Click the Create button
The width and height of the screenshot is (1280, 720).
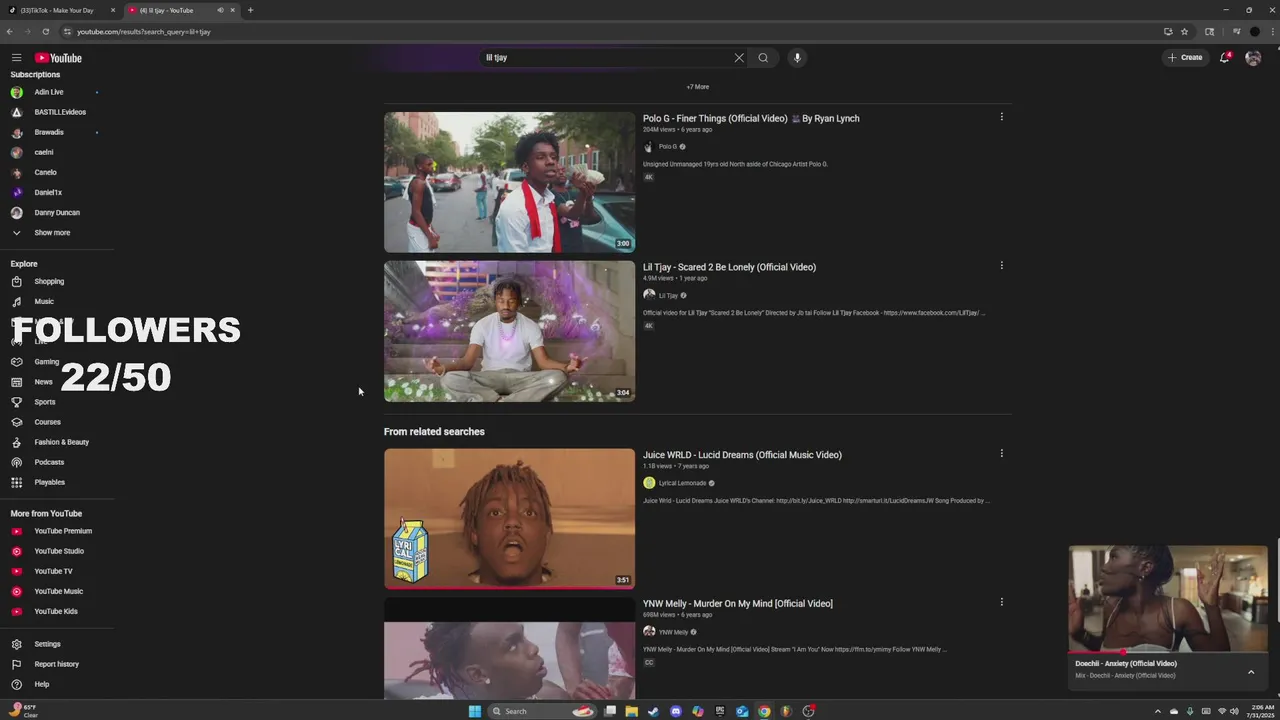click(x=1185, y=58)
